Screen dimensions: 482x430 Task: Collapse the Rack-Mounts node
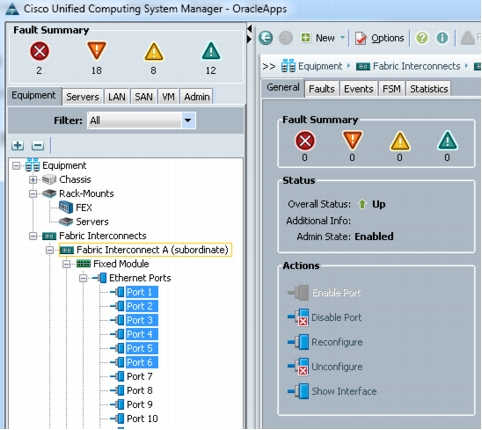click(x=33, y=194)
